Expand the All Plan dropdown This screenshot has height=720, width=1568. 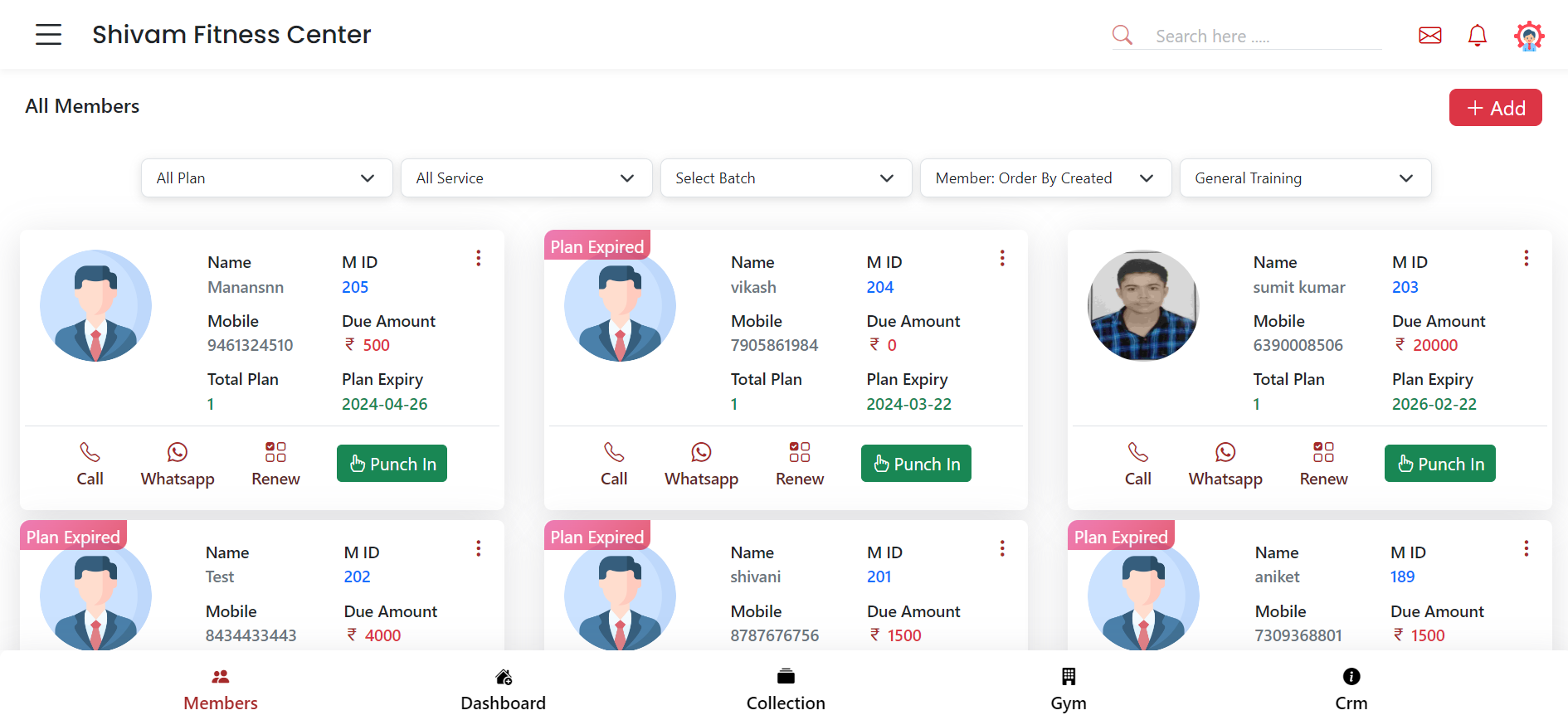pyautogui.click(x=266, y=178)
